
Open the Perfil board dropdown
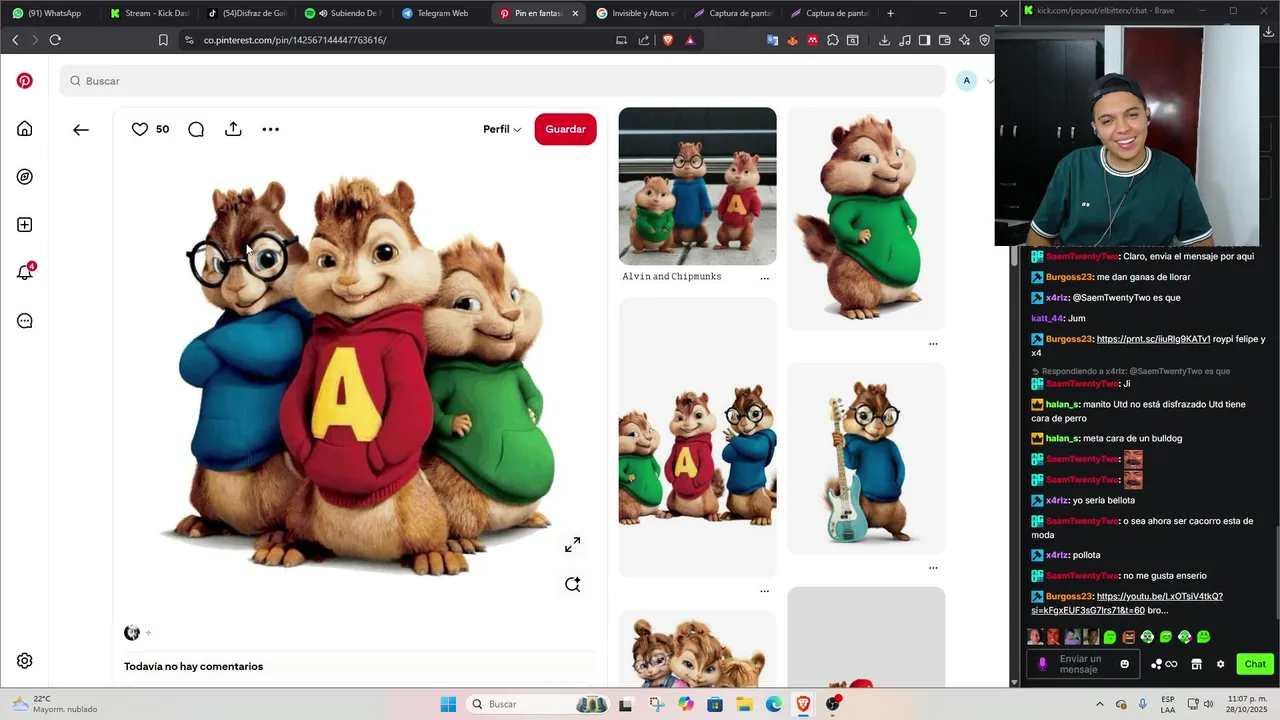tap(502, 129)
